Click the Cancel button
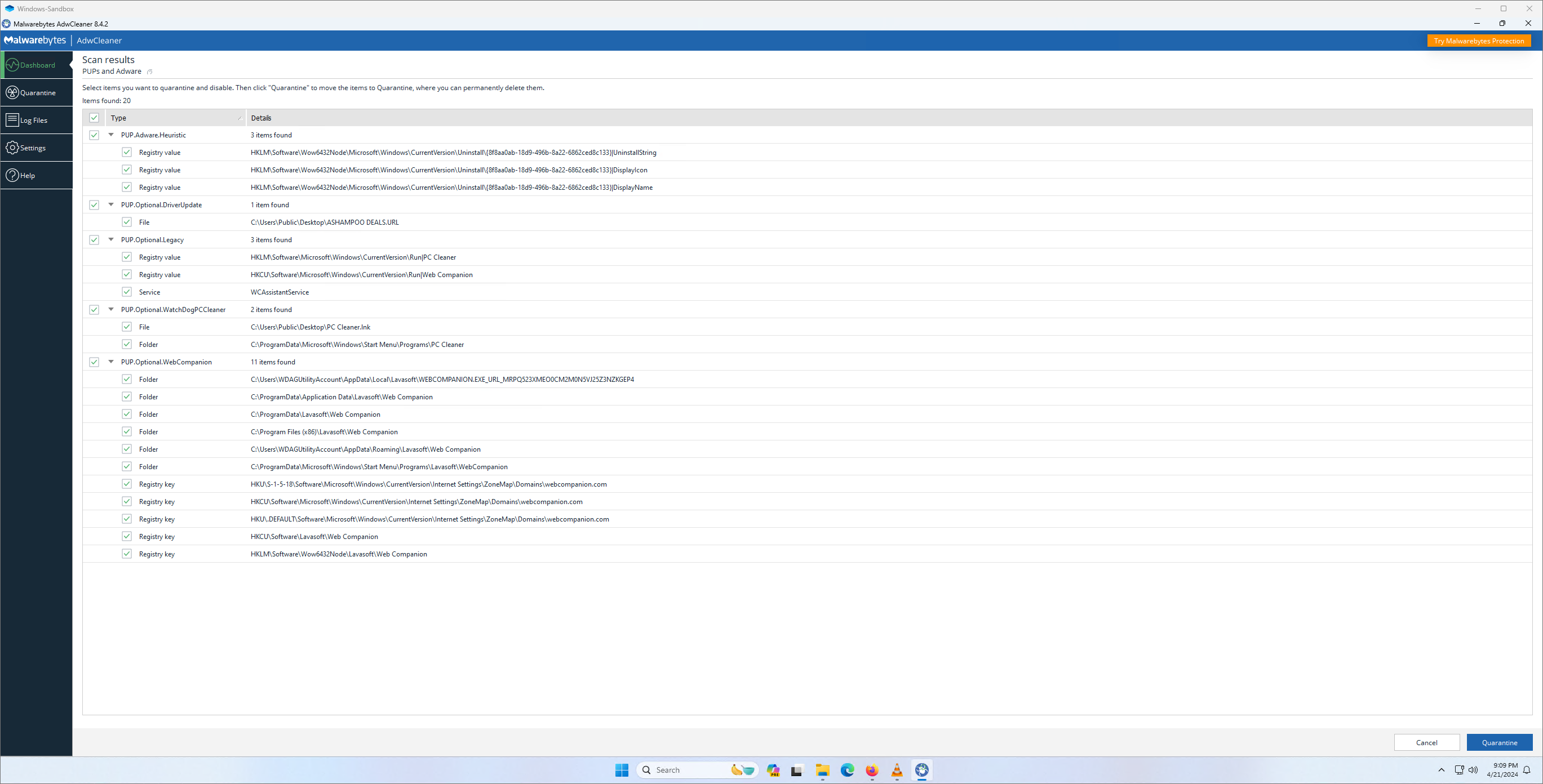 (x=1426, y=743)
